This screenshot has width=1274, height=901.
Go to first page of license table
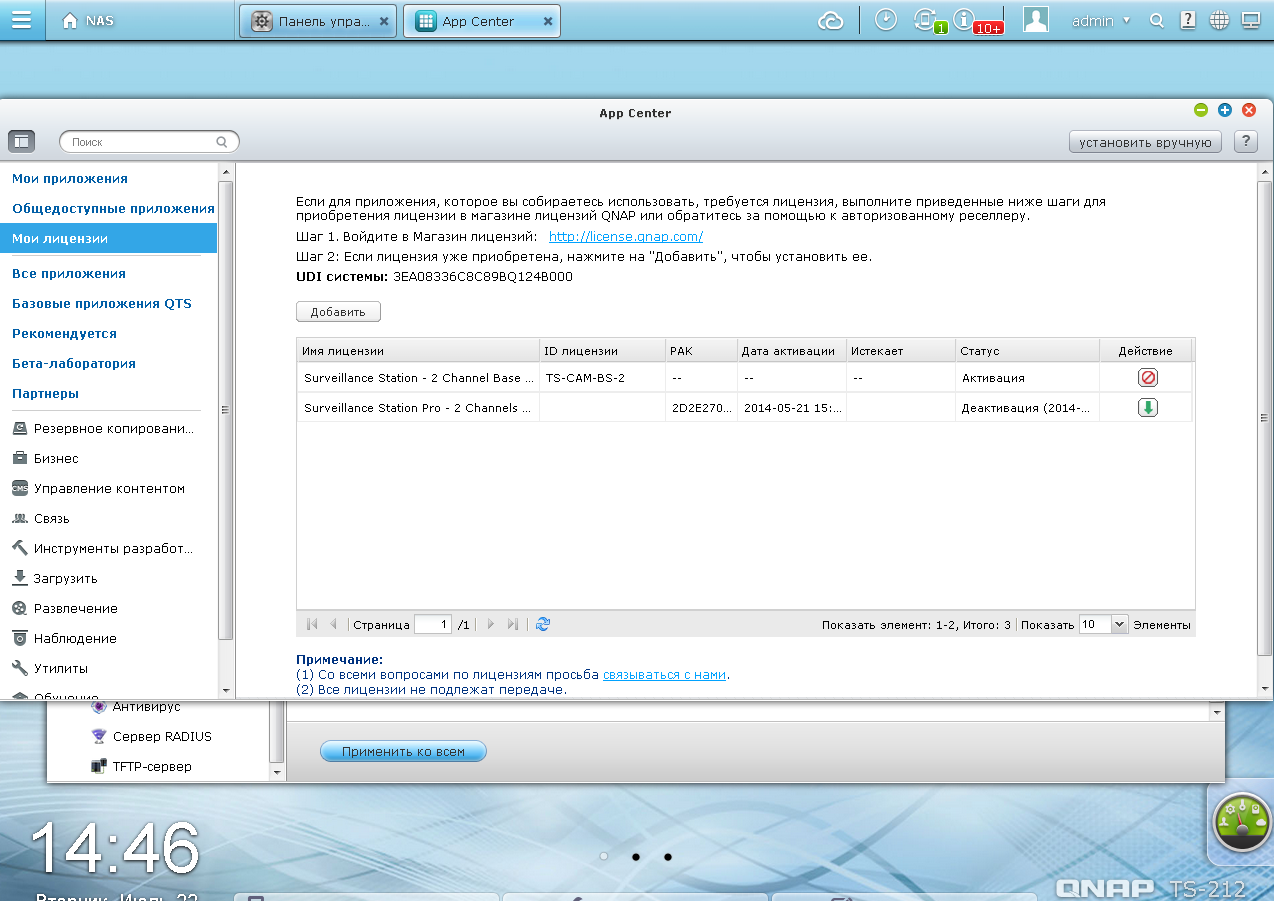click(x=312, y=624)
